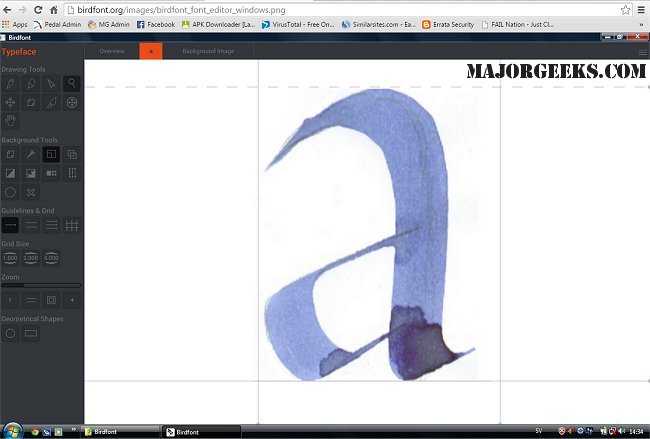The image size is (650, 439).
Task: Open the VirusTotal bookmark
Action: [x=298, y=24]
